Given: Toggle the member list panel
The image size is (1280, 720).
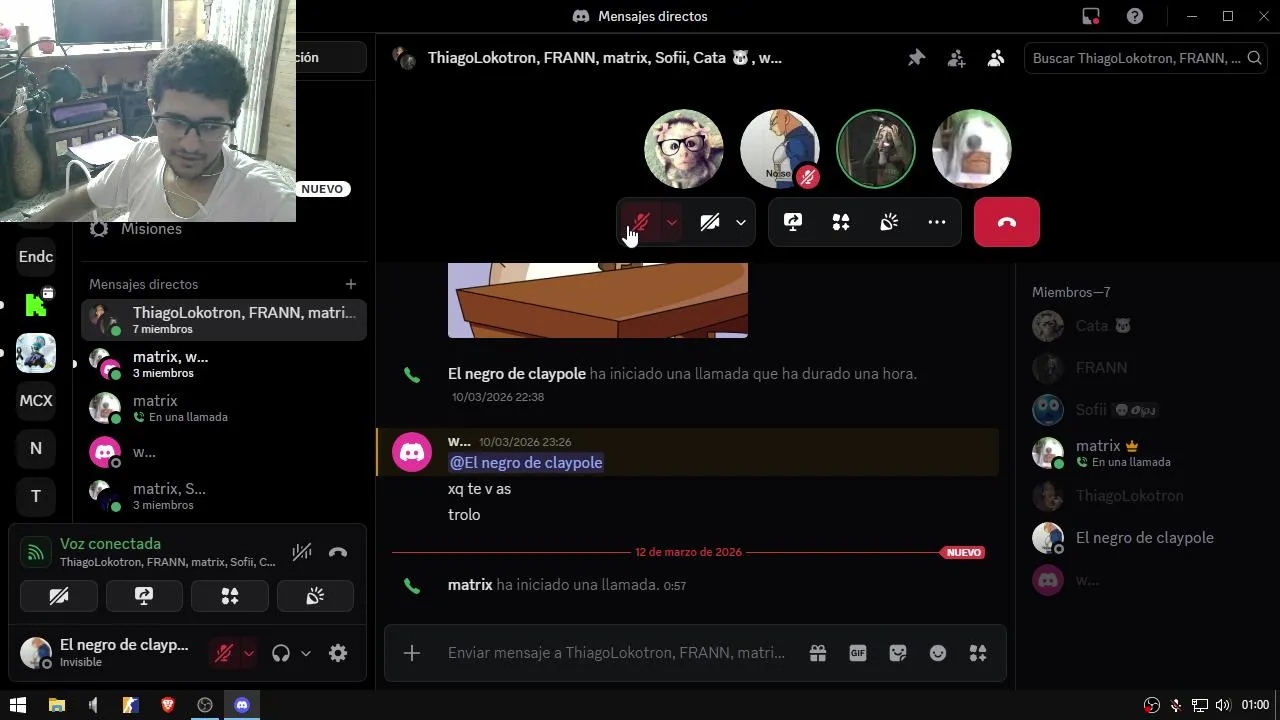Looking at the screenshot, I should (995, 58).
